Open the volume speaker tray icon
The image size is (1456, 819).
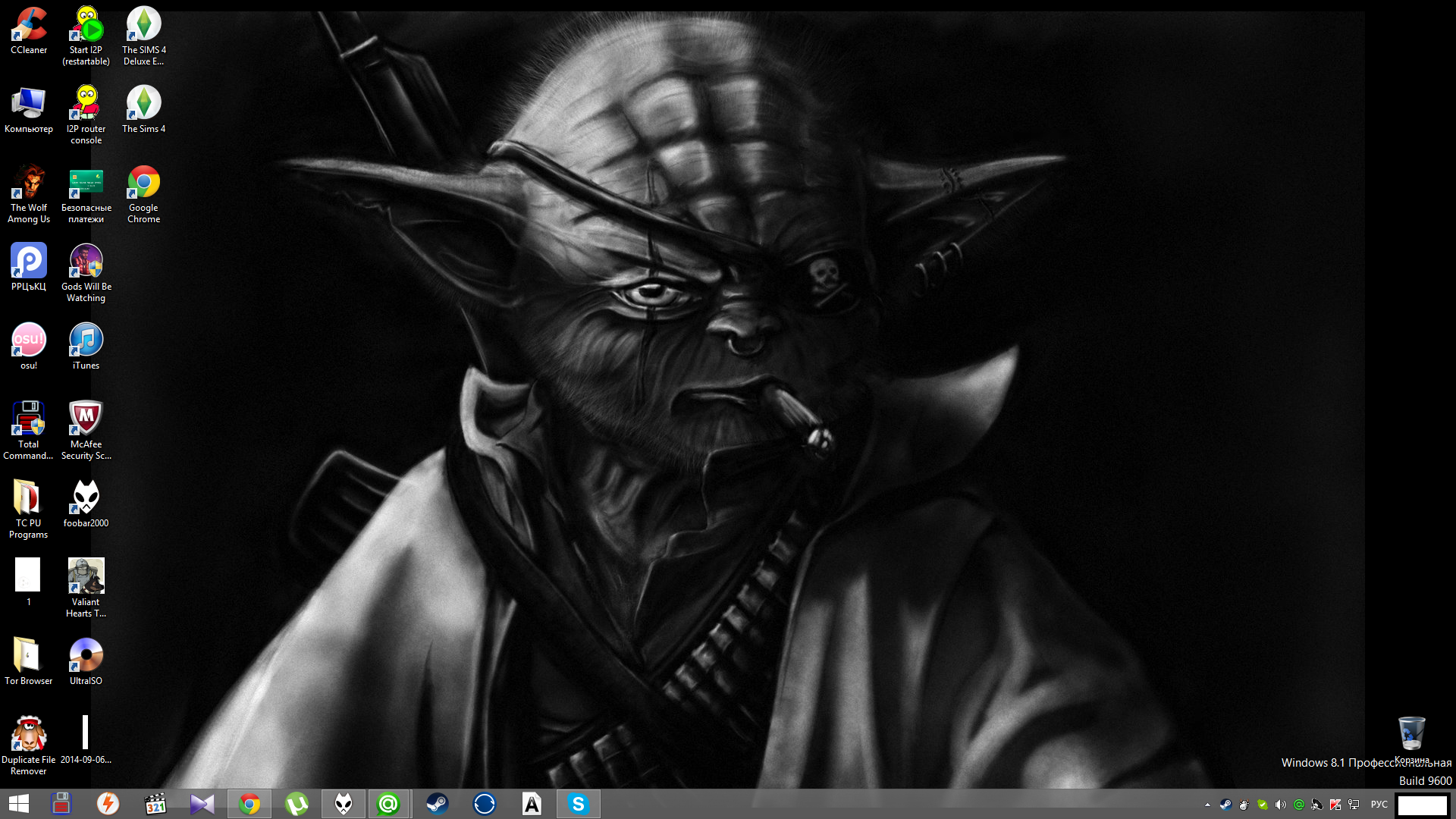(x=1280, y=805)
